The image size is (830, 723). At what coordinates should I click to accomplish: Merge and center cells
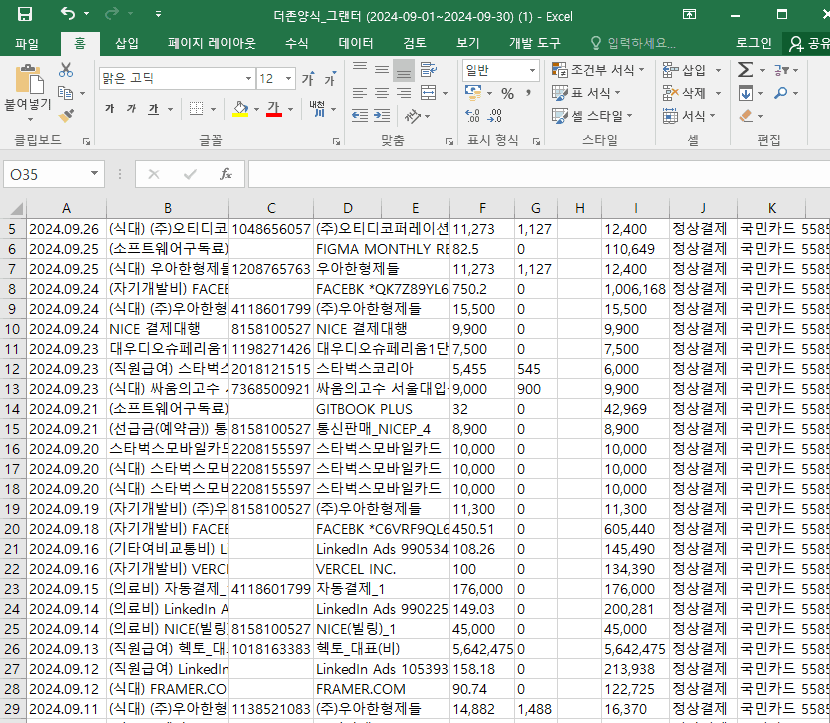click(429, 93)
